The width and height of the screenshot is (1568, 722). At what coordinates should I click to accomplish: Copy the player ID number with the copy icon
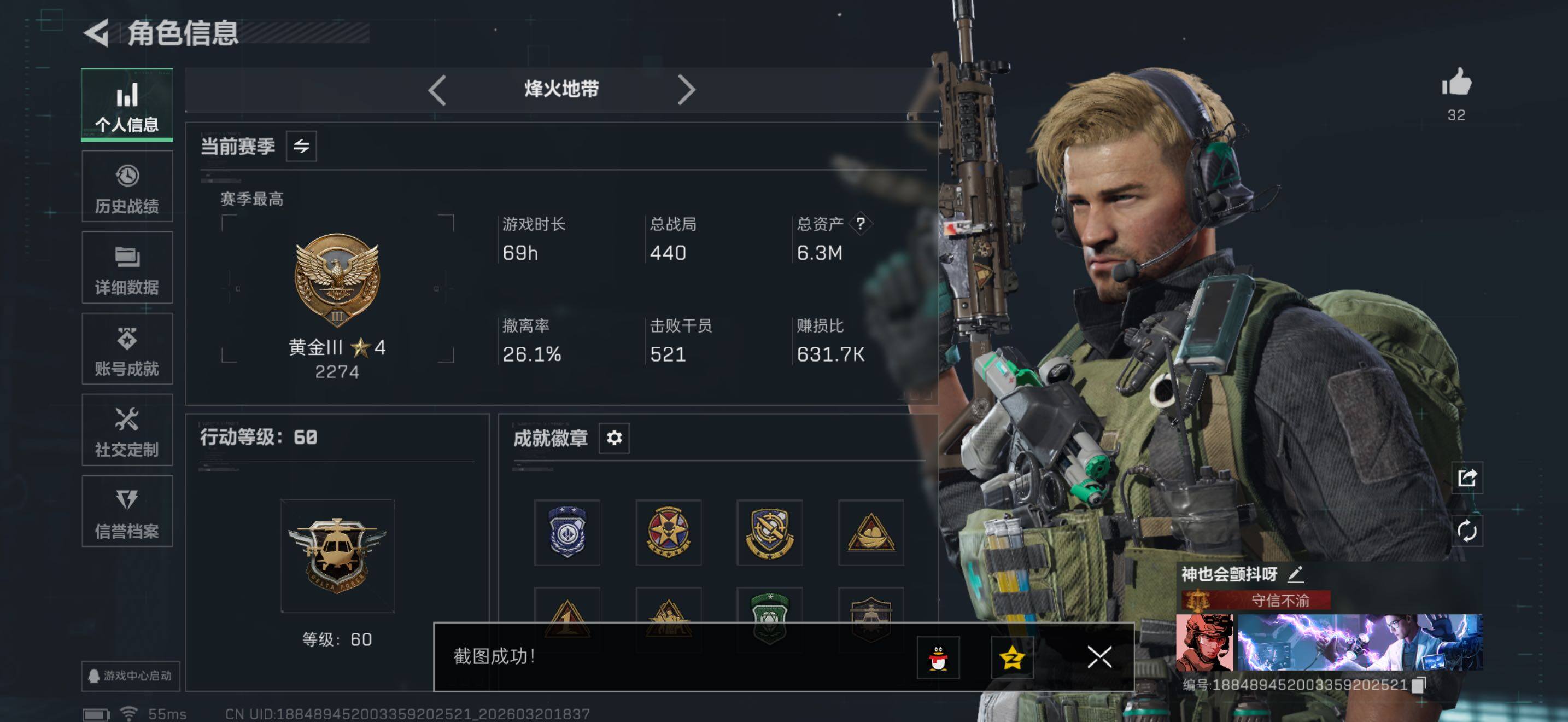[x=1418, y=685]
